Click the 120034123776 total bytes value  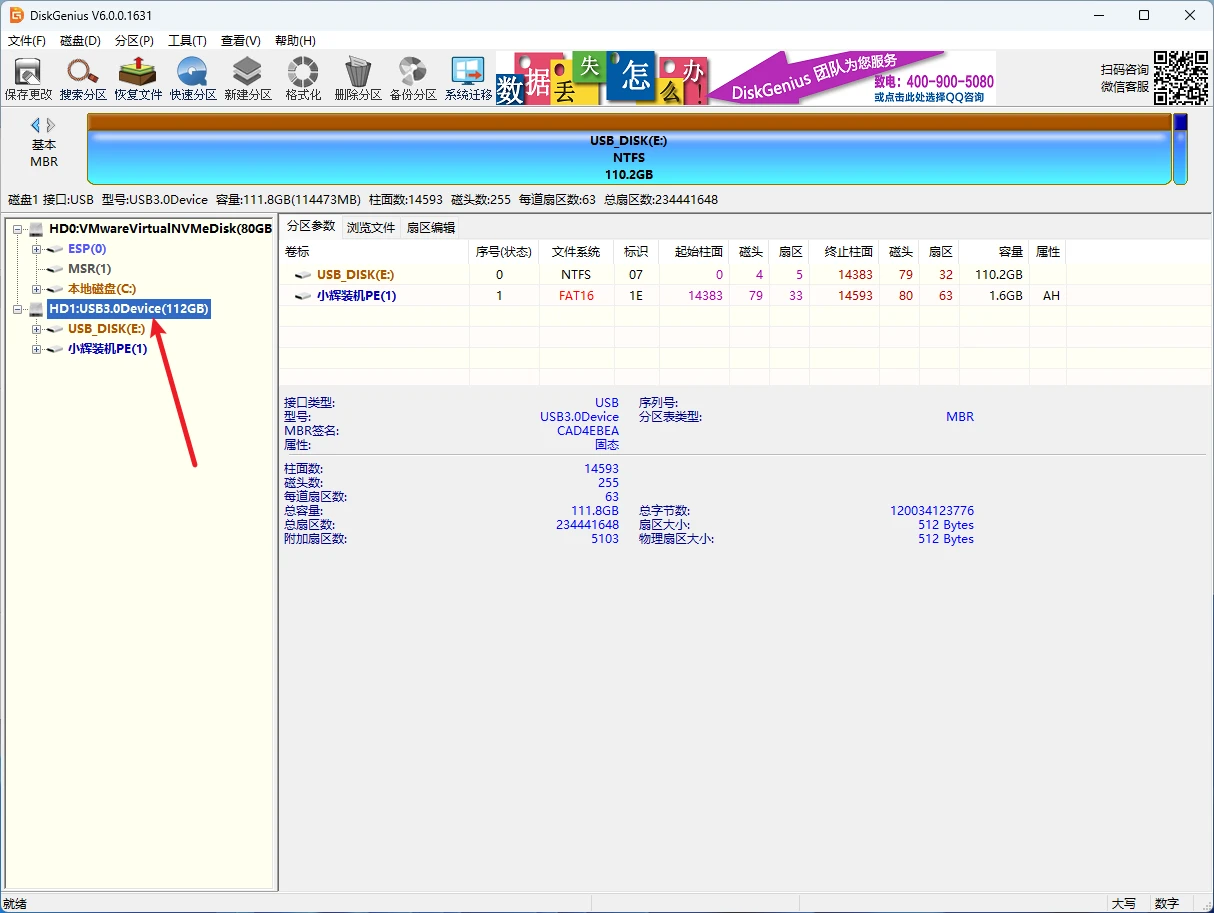coord(932,511)
